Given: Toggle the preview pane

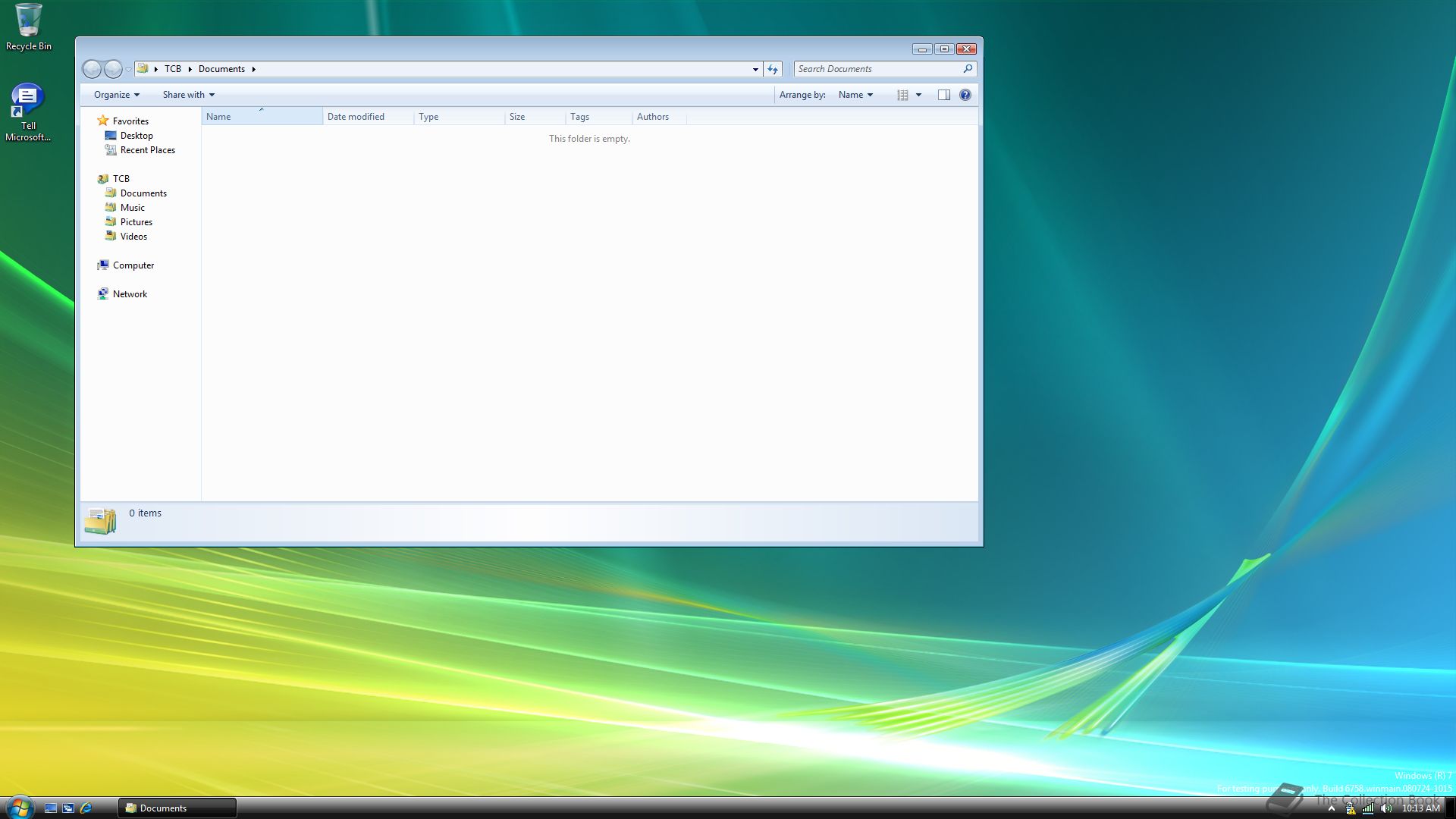Looking at the screenshot, I should [944, 95].
